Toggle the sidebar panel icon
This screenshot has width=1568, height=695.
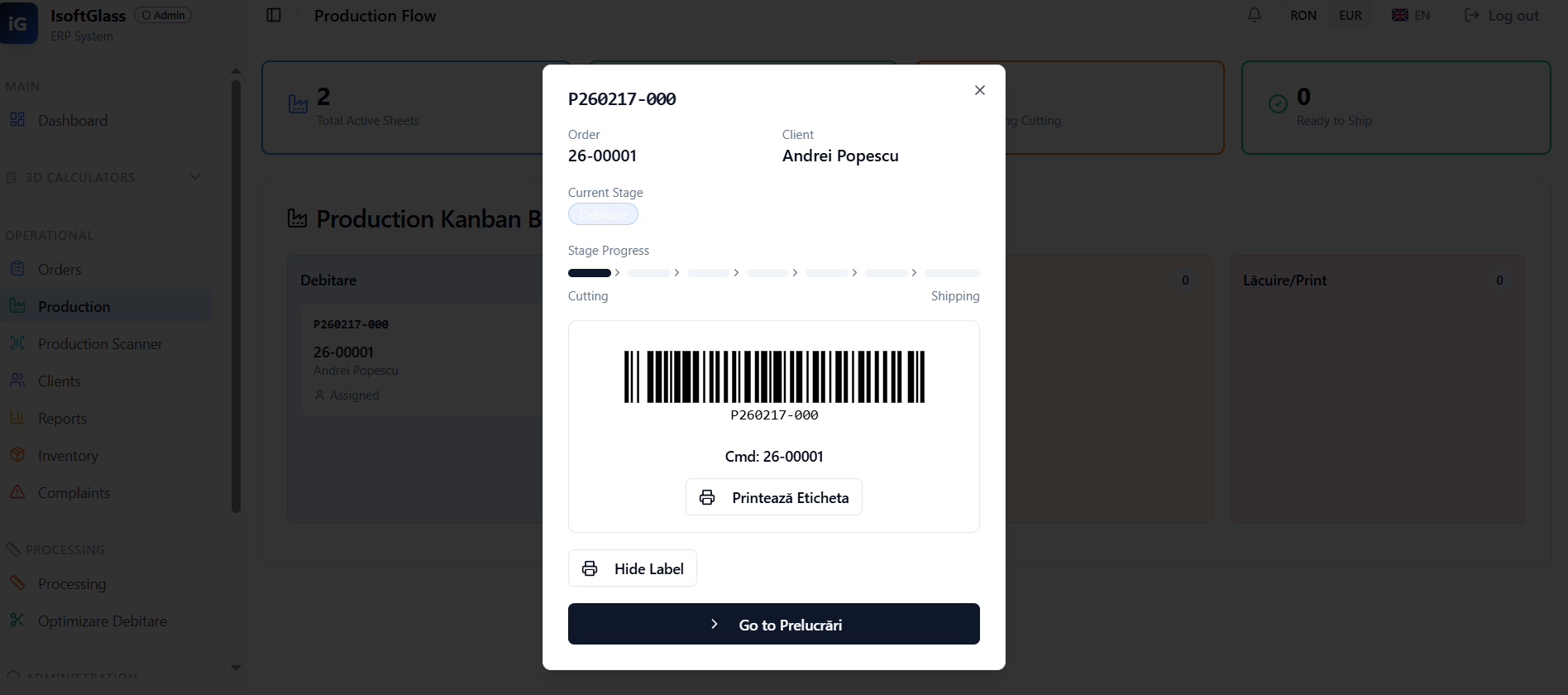point(274,15)
